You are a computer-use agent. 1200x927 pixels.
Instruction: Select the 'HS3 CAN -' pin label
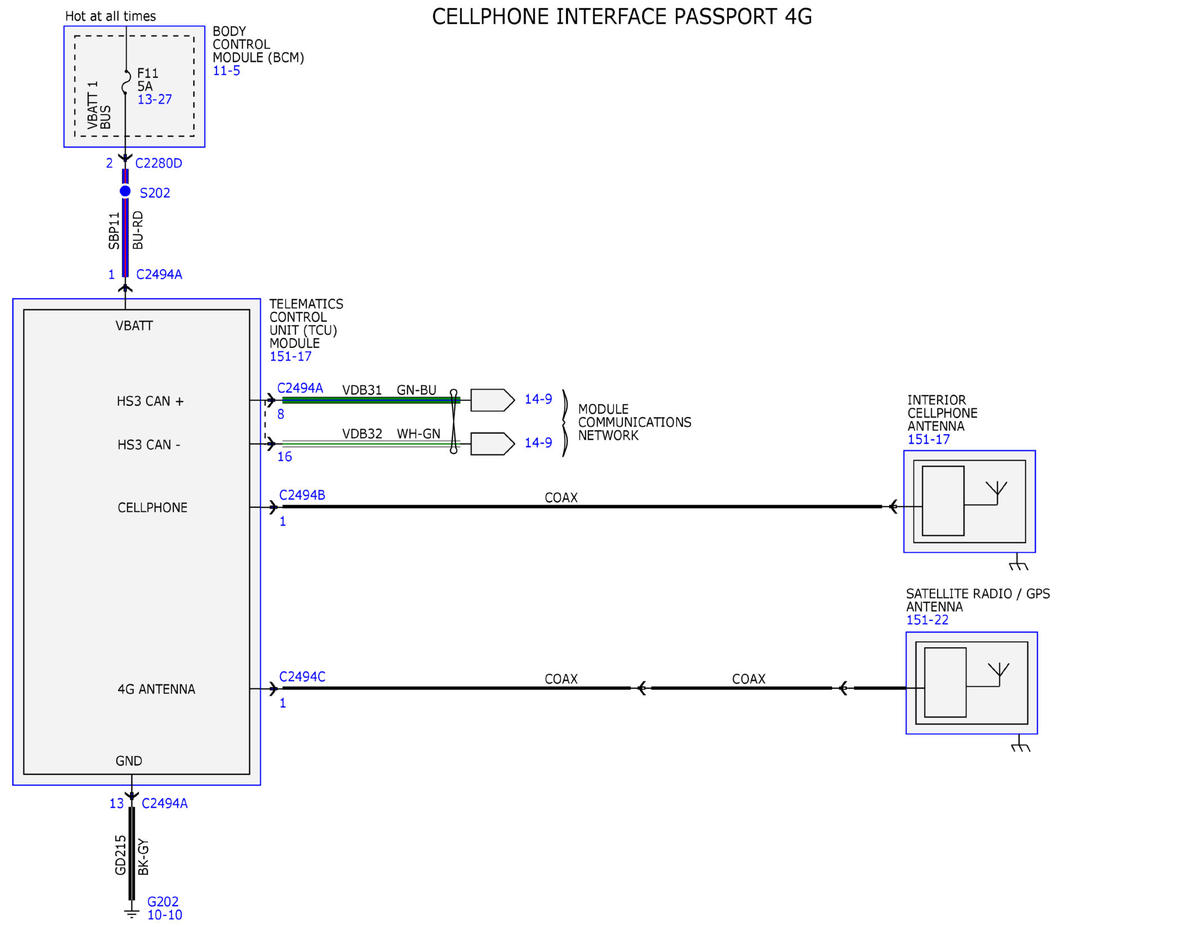149,445
